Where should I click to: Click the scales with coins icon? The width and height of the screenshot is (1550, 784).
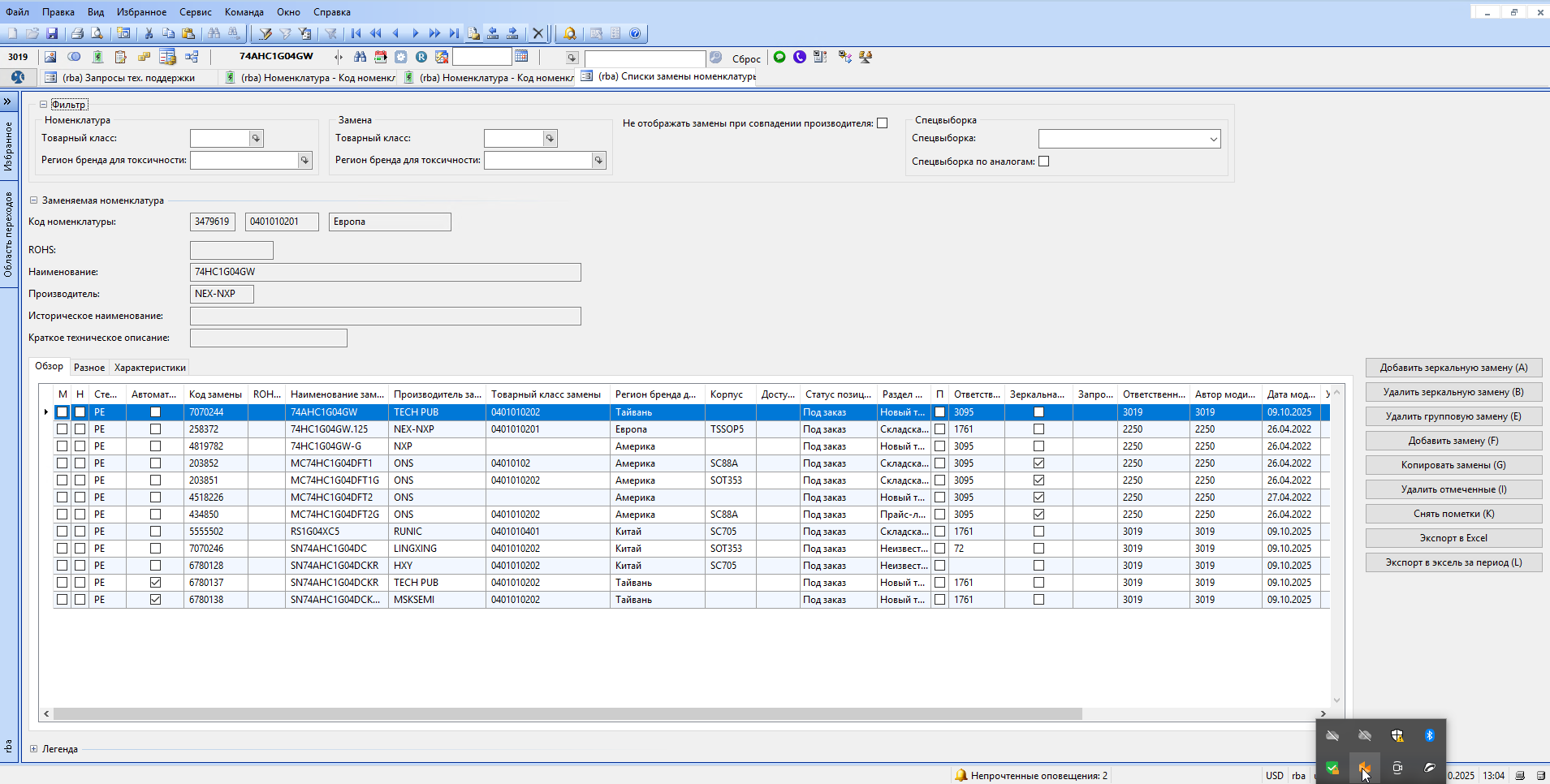point(866,57)
